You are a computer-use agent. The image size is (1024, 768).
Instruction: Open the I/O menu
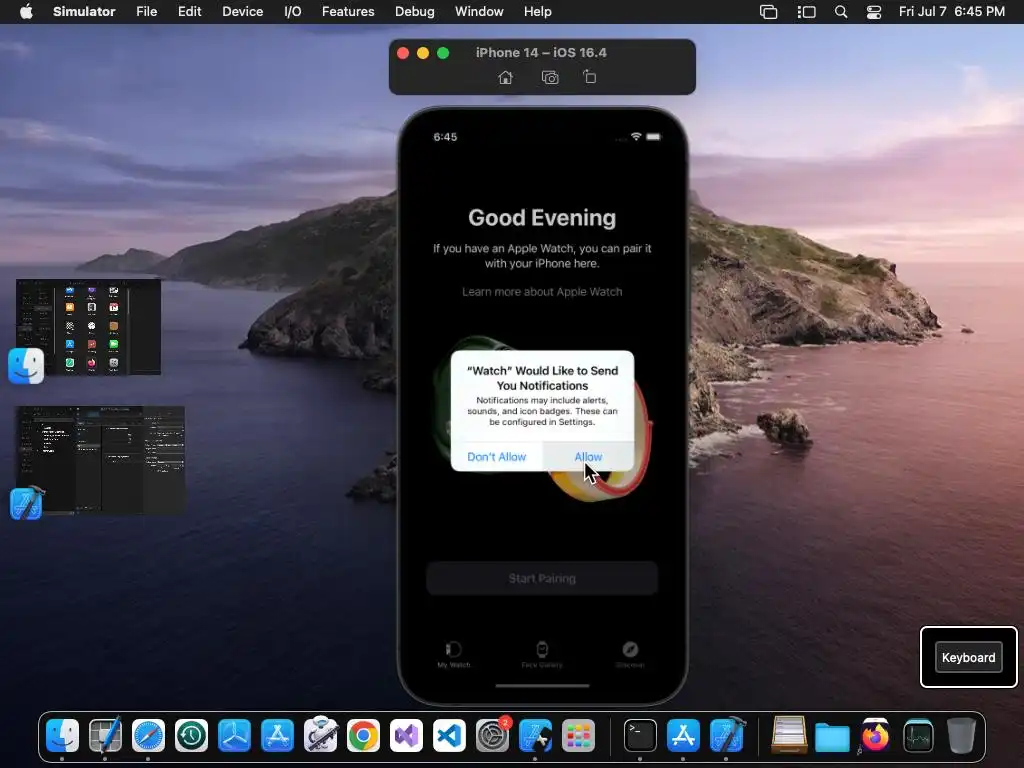pos(293,12)
